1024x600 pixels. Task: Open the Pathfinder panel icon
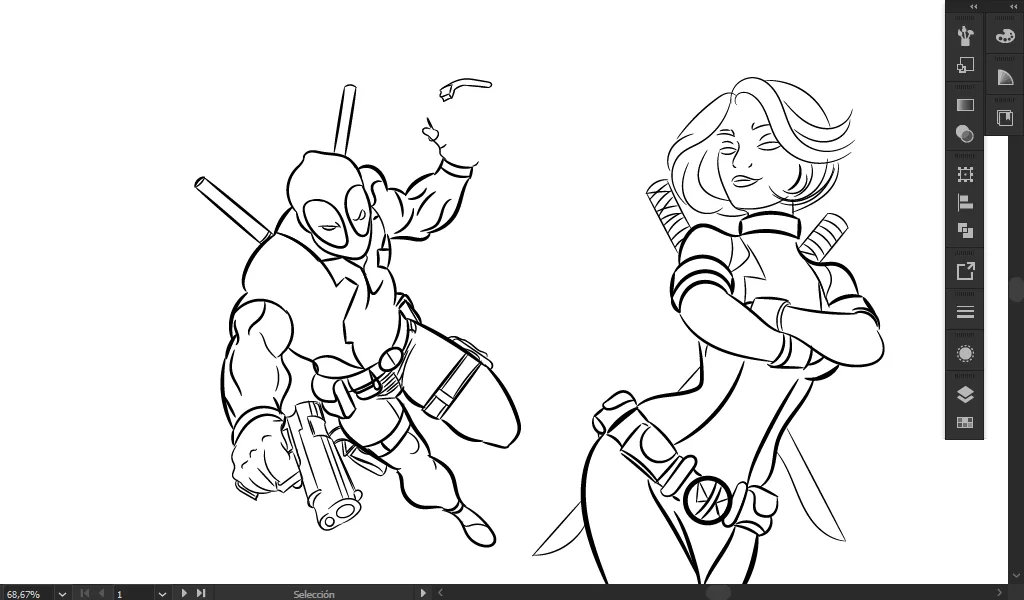[965, 230]
